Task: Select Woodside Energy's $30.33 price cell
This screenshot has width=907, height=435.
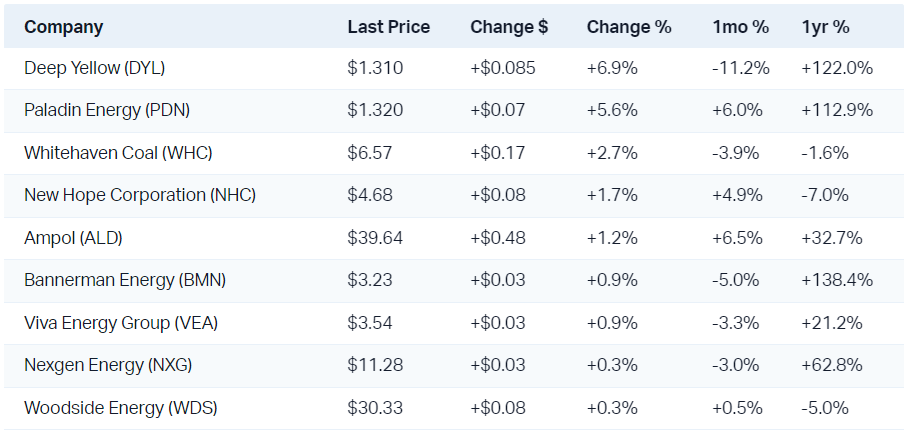Action: [375, 408]
